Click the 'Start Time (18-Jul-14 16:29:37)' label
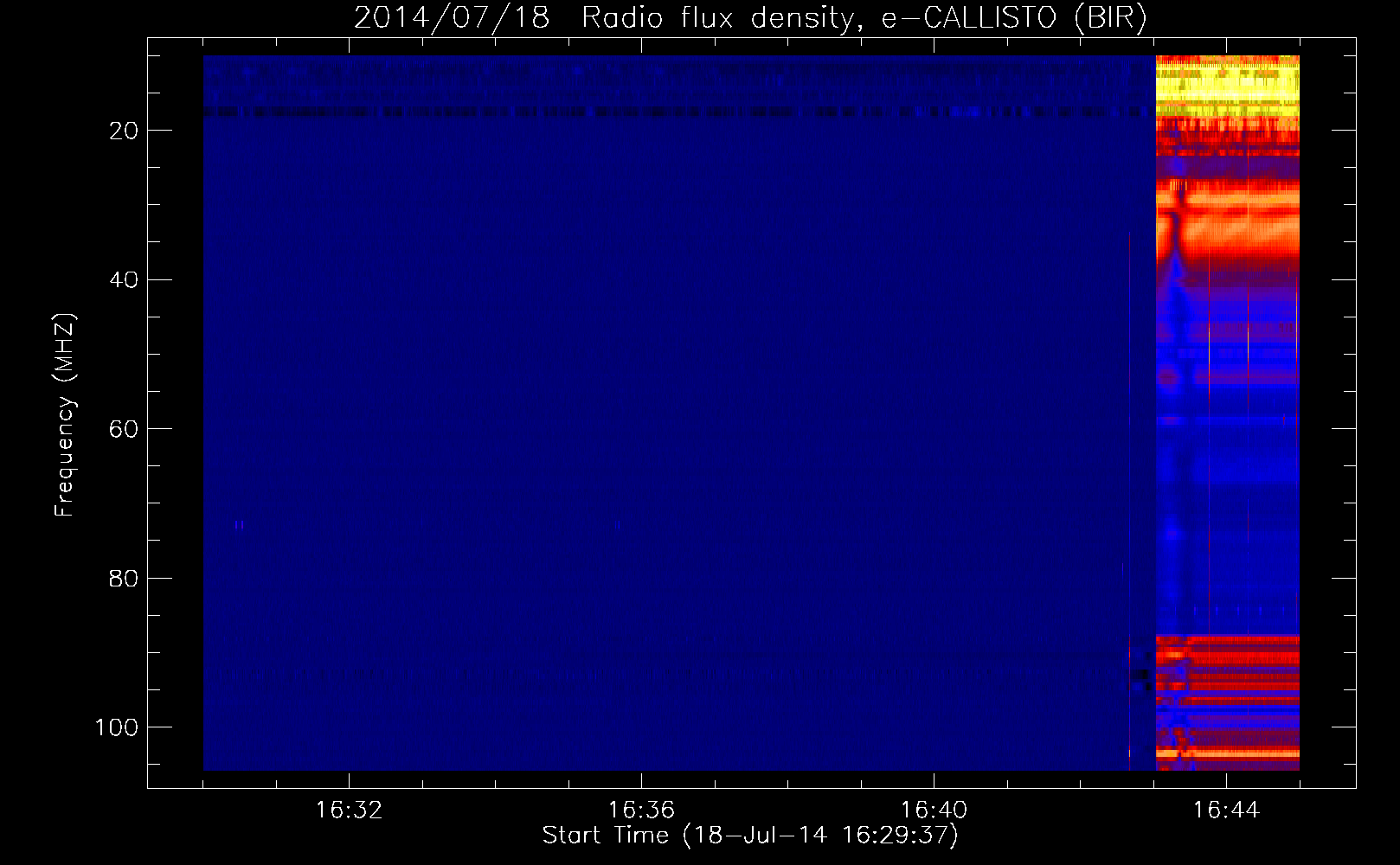The image size is (1400, 865). tap(750, 836)
